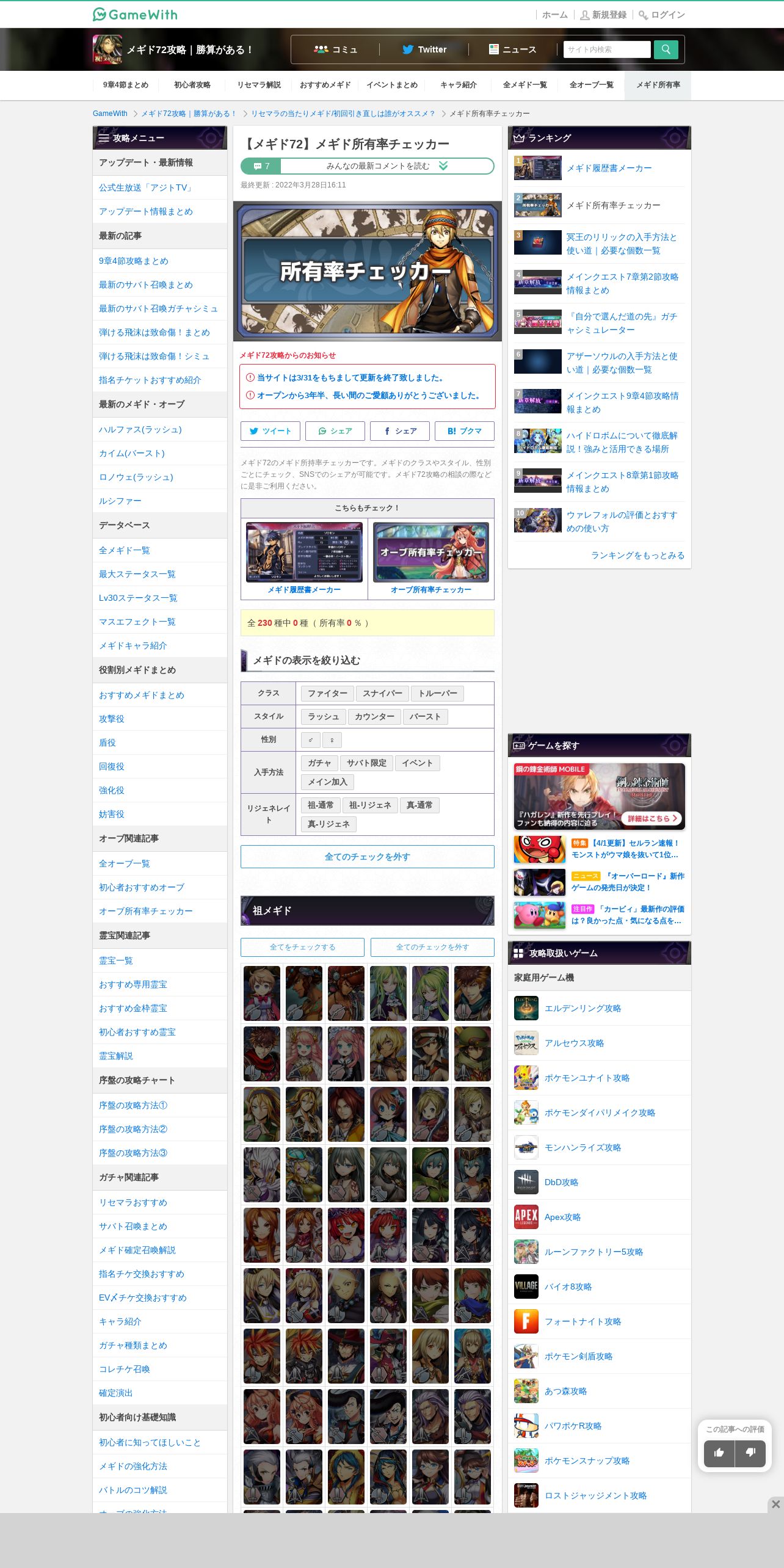The width and height of the screenshot is (784, 1568).
Task: Click 全てをチェックする under 祖メギド
Action: coord(303,947)
